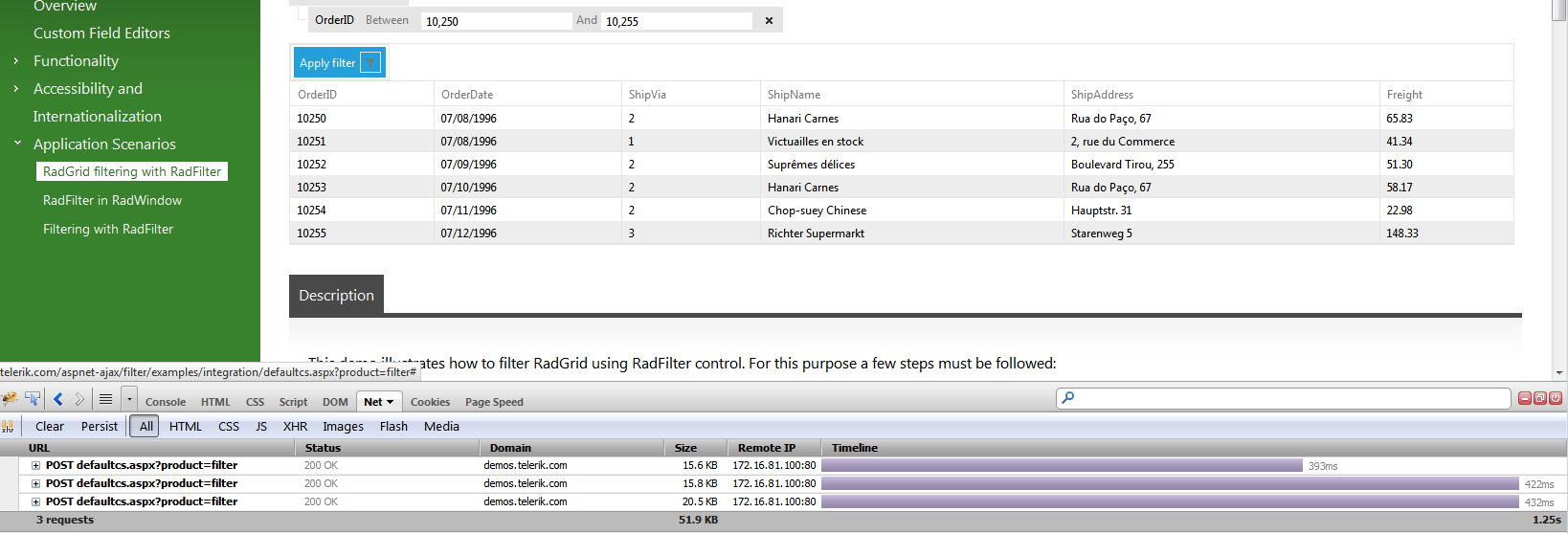
Task: Click the command line lines icon
Action: (106, 399)
